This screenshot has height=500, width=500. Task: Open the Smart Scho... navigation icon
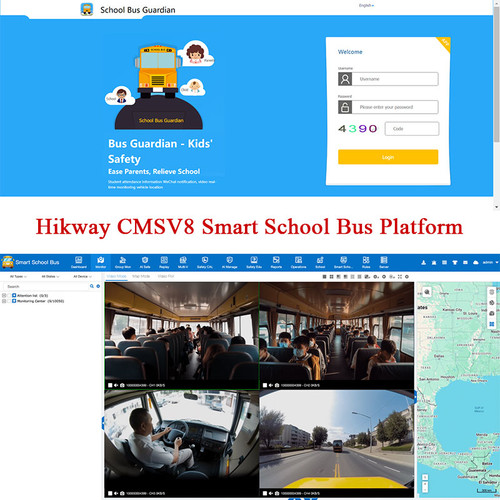pos(343,262)
